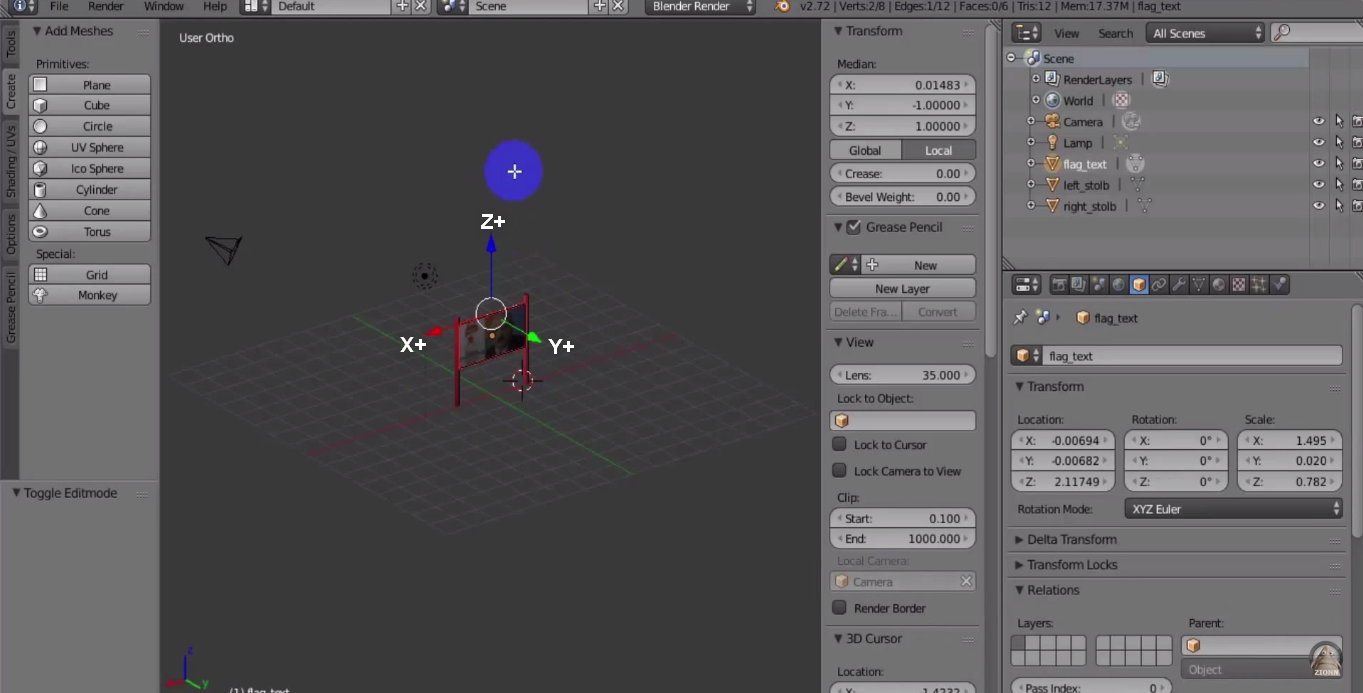
Task: Select the Material properties sphere icon
Action: tap(1219, 284)
